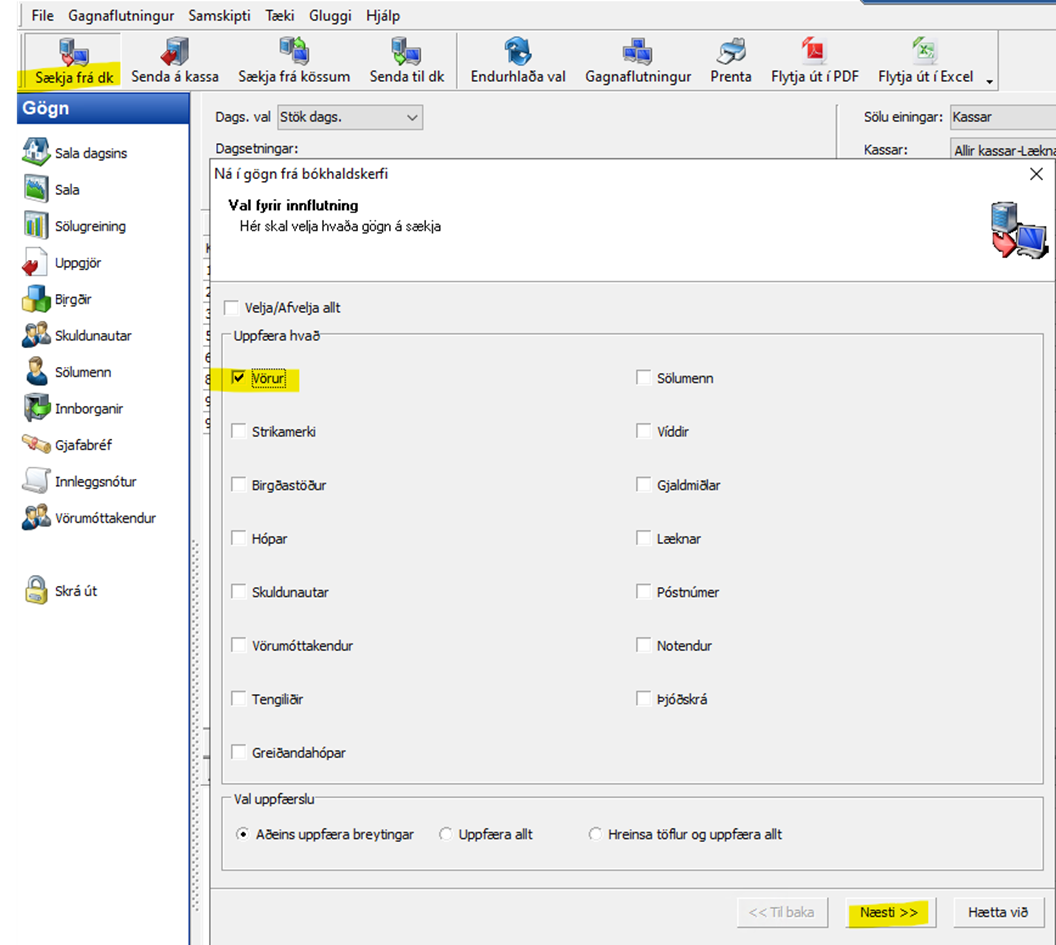Expand the Dags. val dropdown
This screenshot has width=1056, height=945.
tap(412, 117)
